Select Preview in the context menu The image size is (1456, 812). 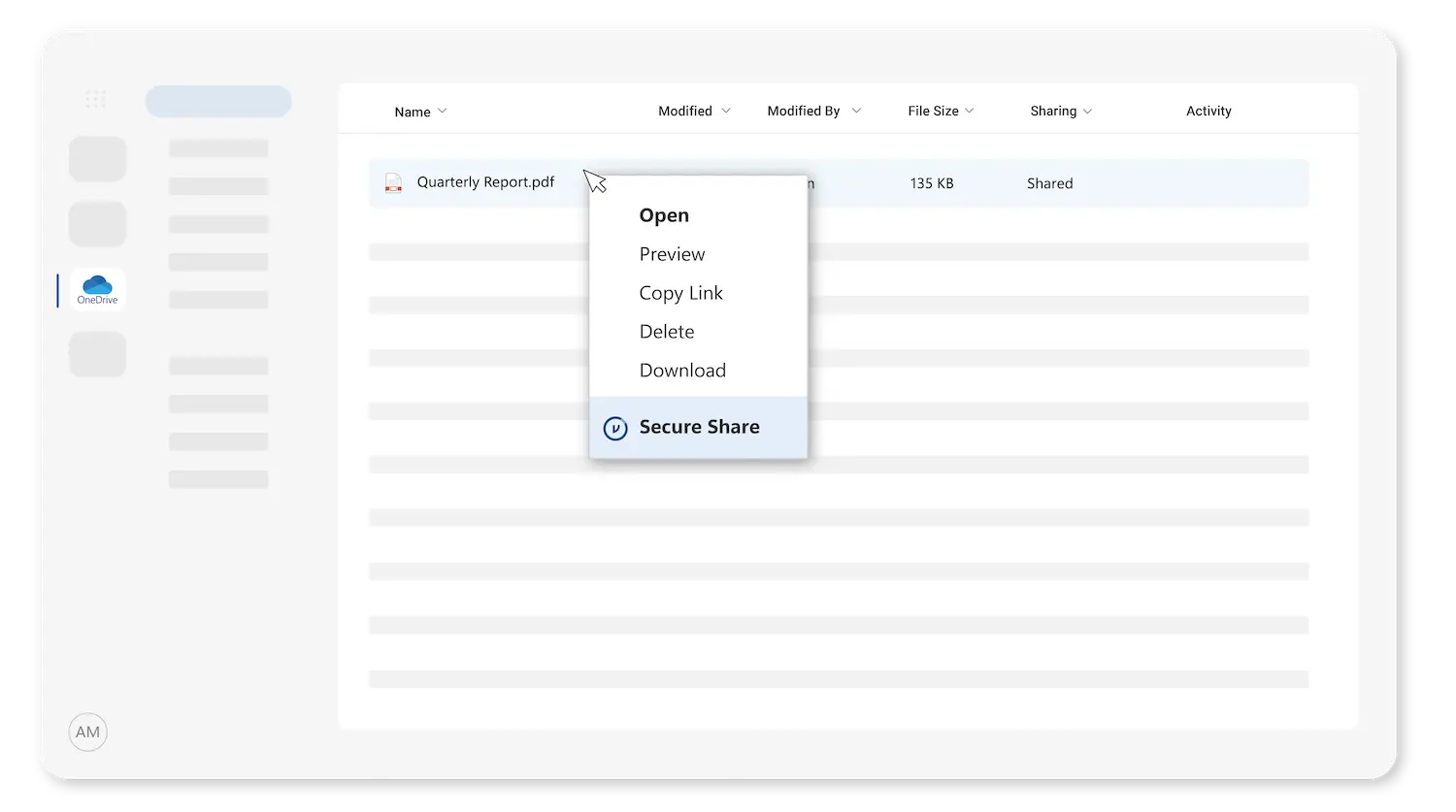click(x=672, y=254)
